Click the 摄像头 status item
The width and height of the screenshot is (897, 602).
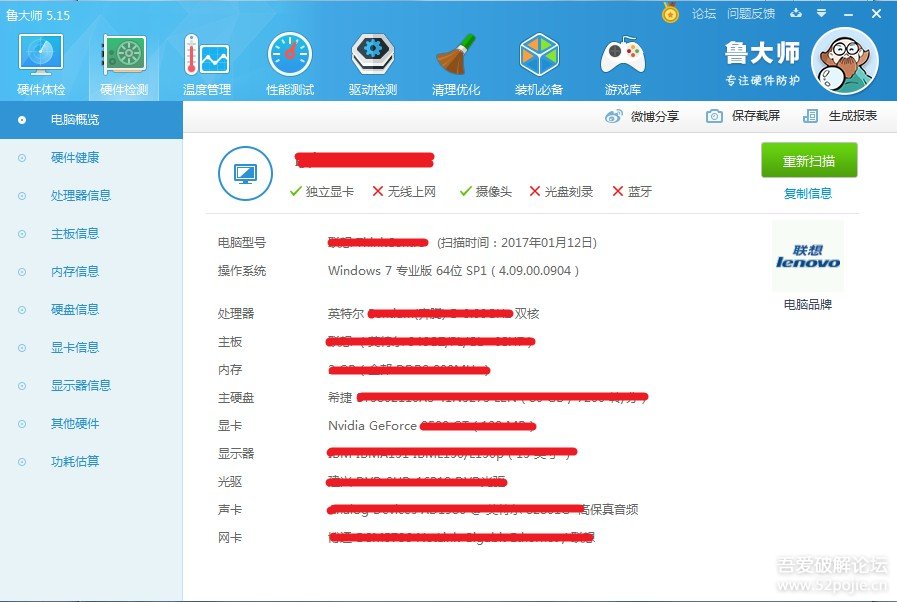(486, 192)
